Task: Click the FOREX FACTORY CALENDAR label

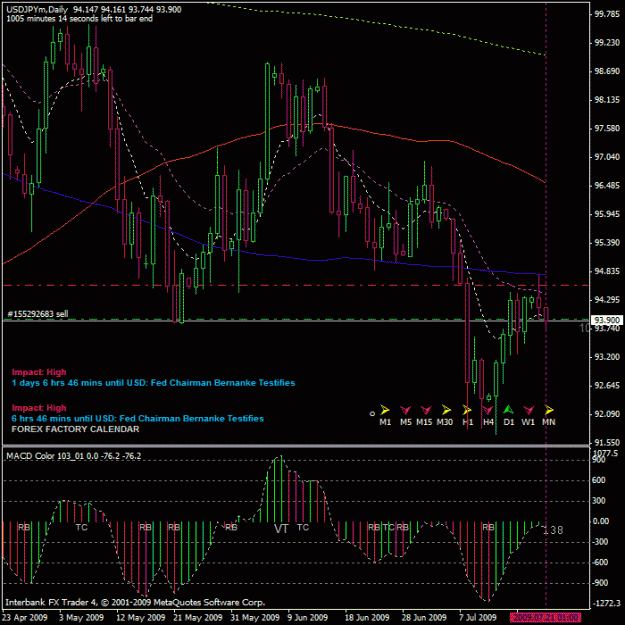Action: (x=75, y=429)
